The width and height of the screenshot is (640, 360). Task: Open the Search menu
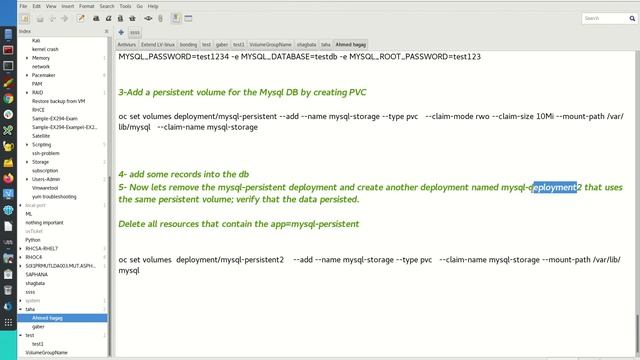click(107, 6)
